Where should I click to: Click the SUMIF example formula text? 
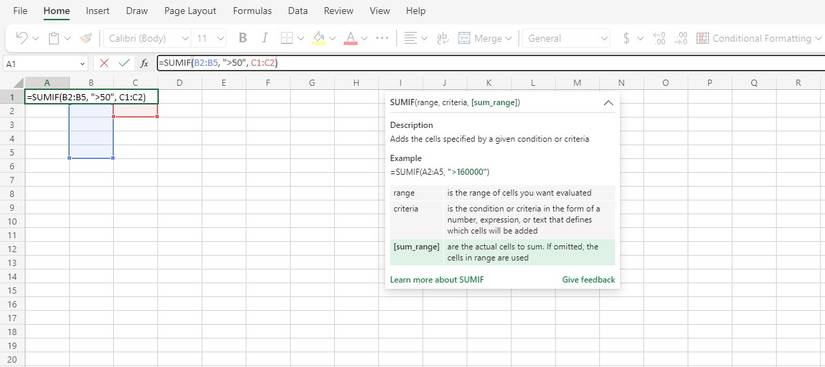point(440,172)
